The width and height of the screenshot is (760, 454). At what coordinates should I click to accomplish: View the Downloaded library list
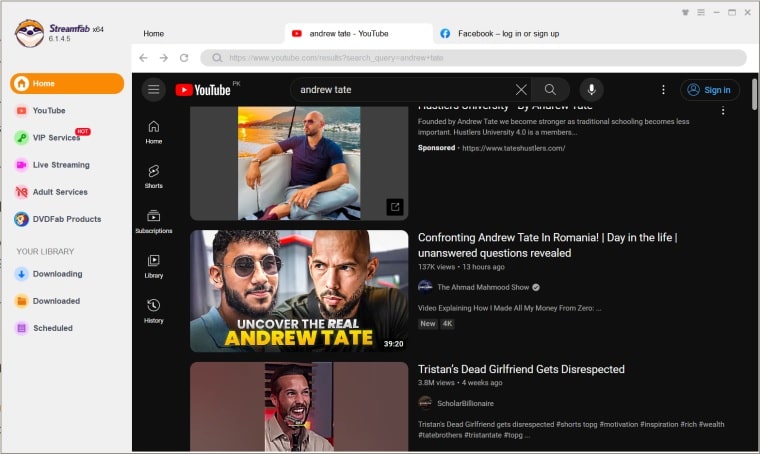pyautogui.click(x=56, y=301)
